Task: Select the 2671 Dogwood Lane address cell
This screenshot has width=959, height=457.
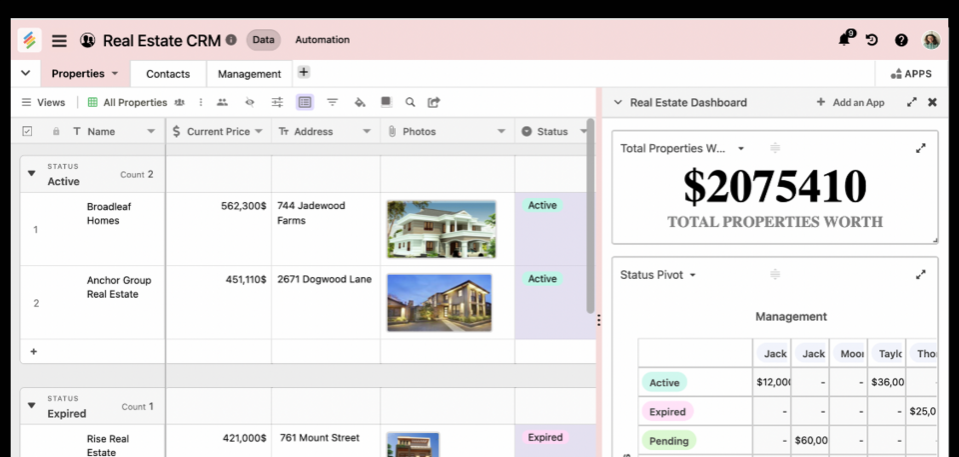Action: click(325, 302)
